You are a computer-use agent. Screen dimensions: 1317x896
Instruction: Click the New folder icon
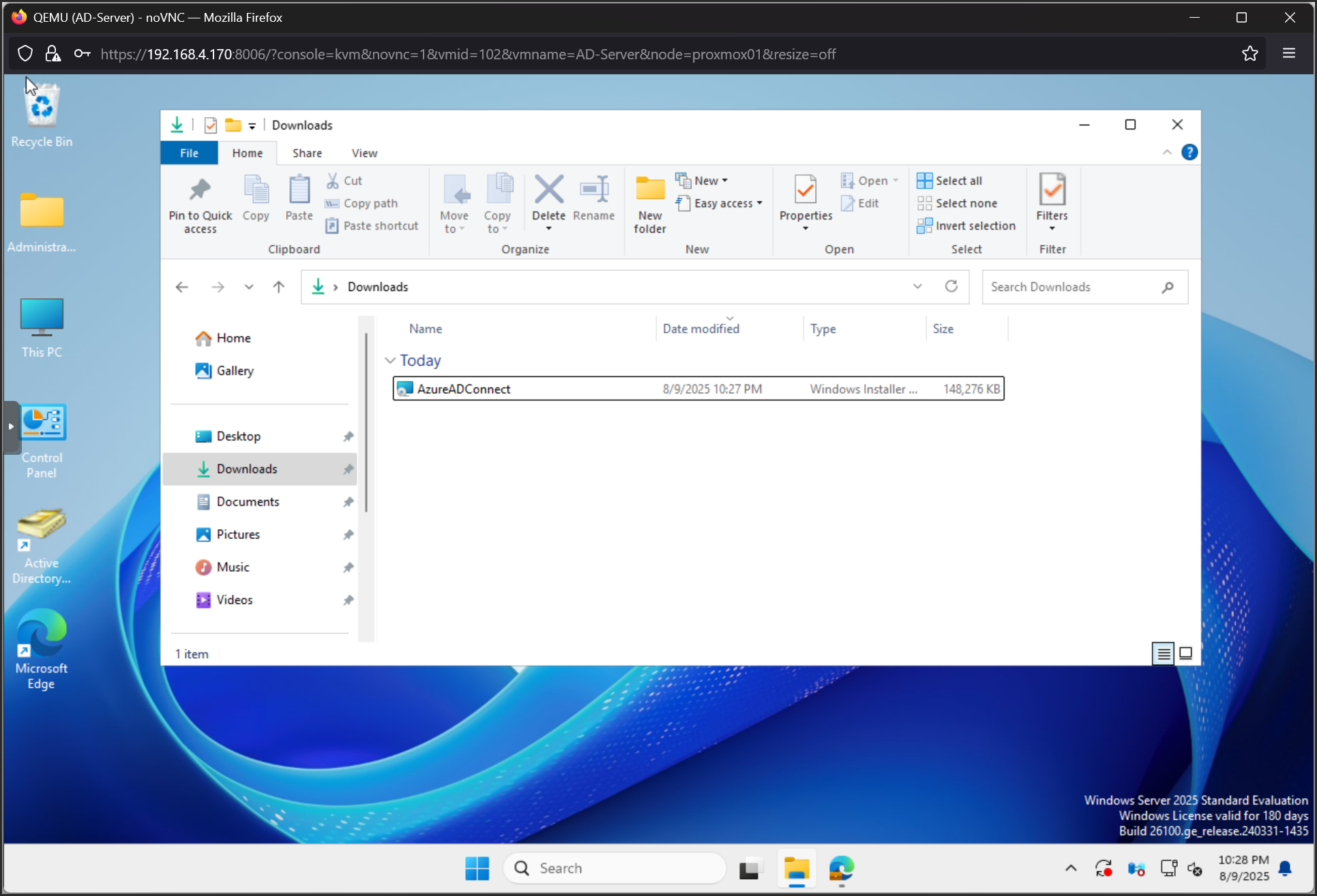pyautogui.click(x=650, y=190)
